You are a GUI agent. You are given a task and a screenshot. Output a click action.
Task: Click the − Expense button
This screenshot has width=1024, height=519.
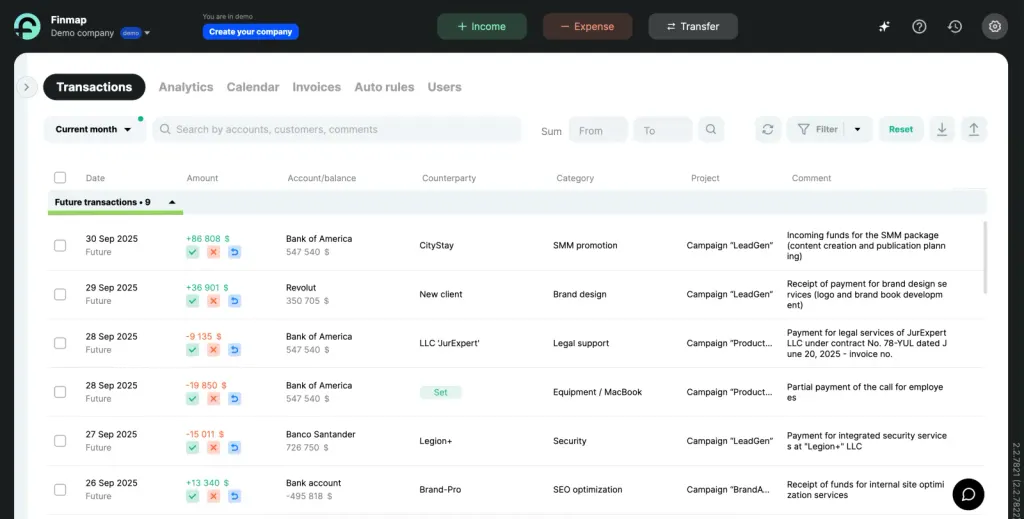[x=588, y=27]
